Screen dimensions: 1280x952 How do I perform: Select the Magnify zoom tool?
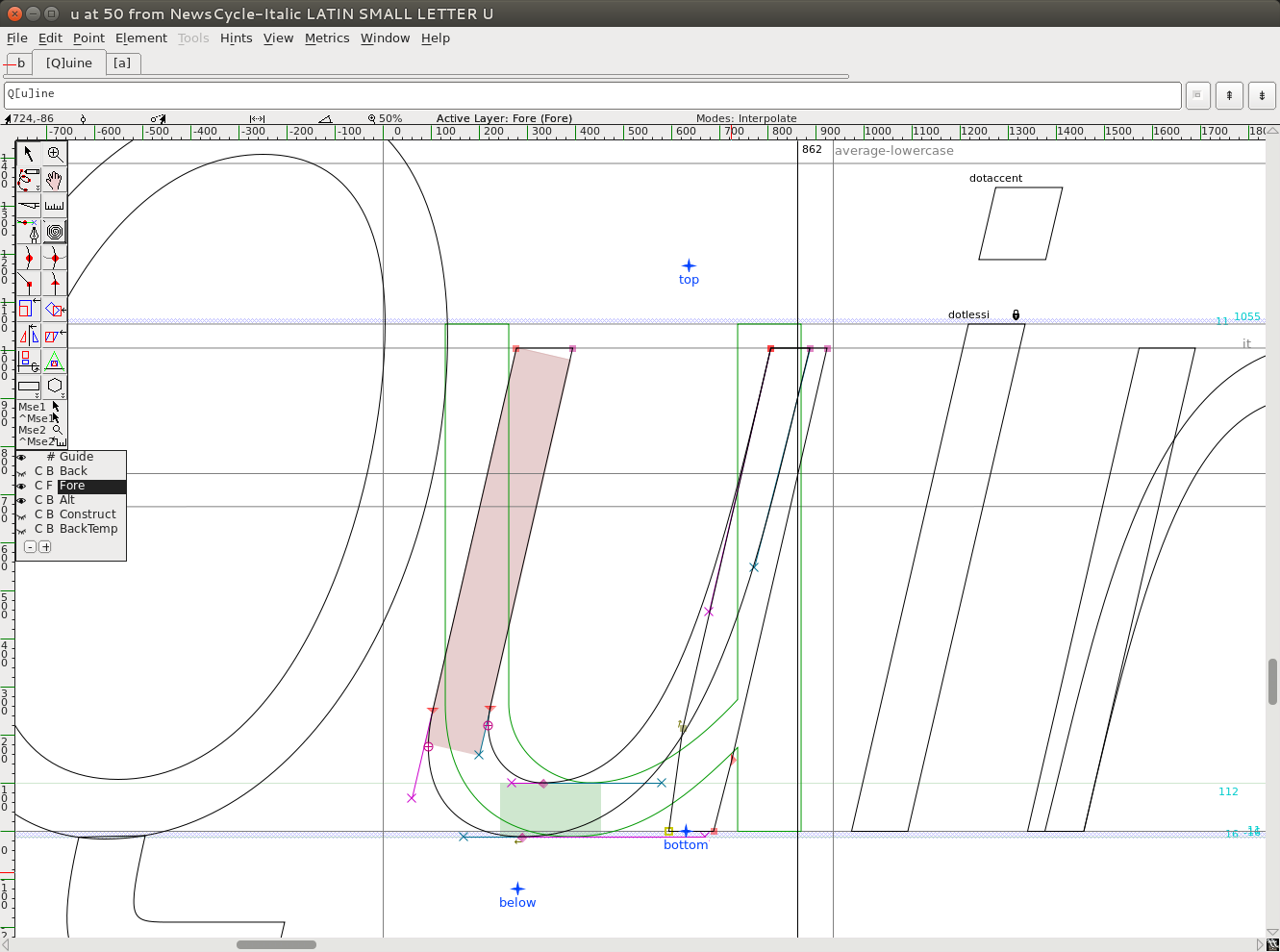pos(55,154)
